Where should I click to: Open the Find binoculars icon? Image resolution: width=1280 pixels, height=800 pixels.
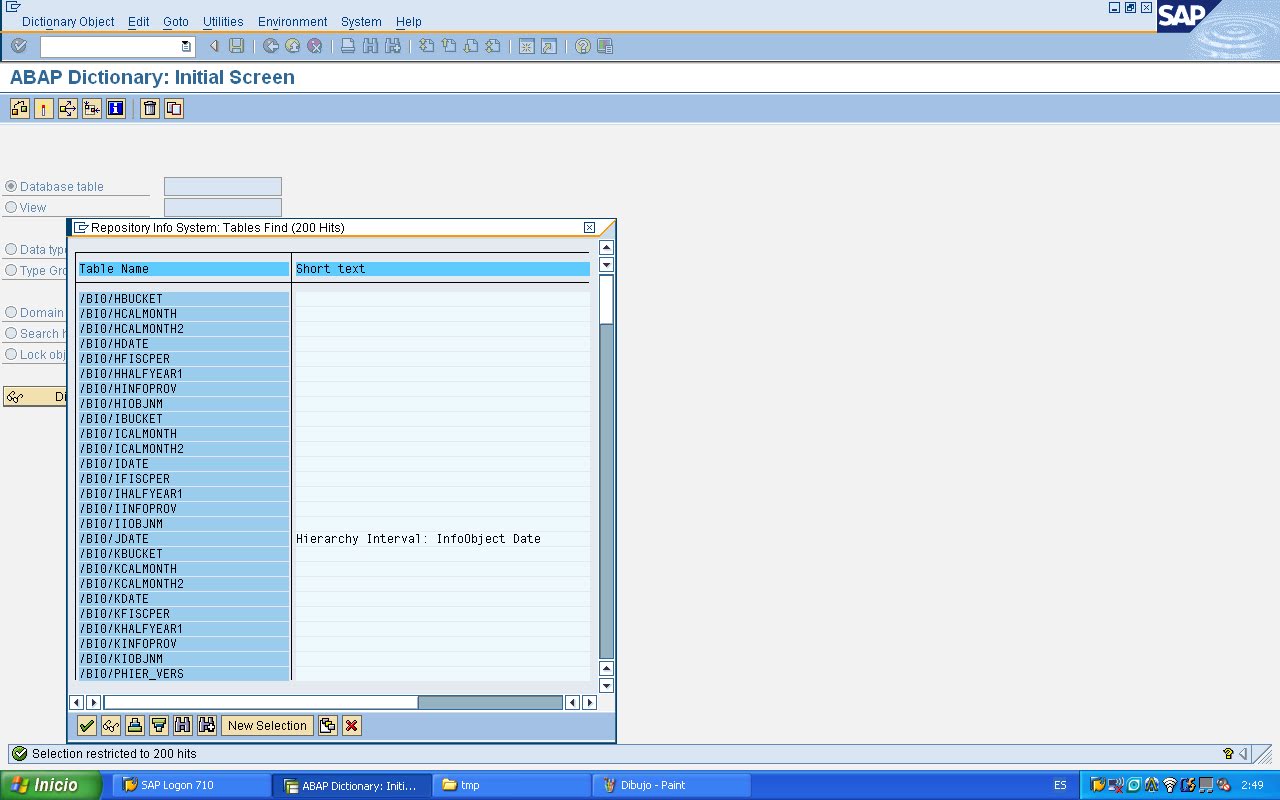pos(182,725)
